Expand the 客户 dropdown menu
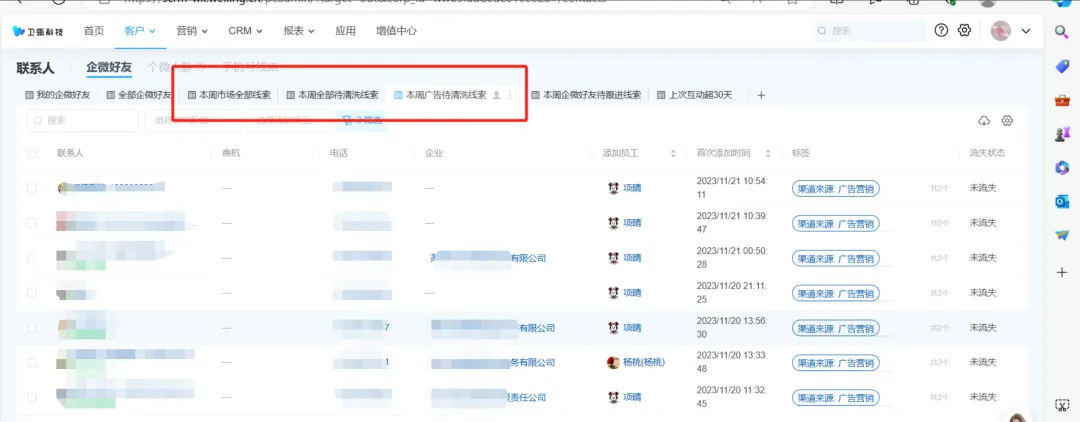1080x422 pixels. click(x=140, y=31)
